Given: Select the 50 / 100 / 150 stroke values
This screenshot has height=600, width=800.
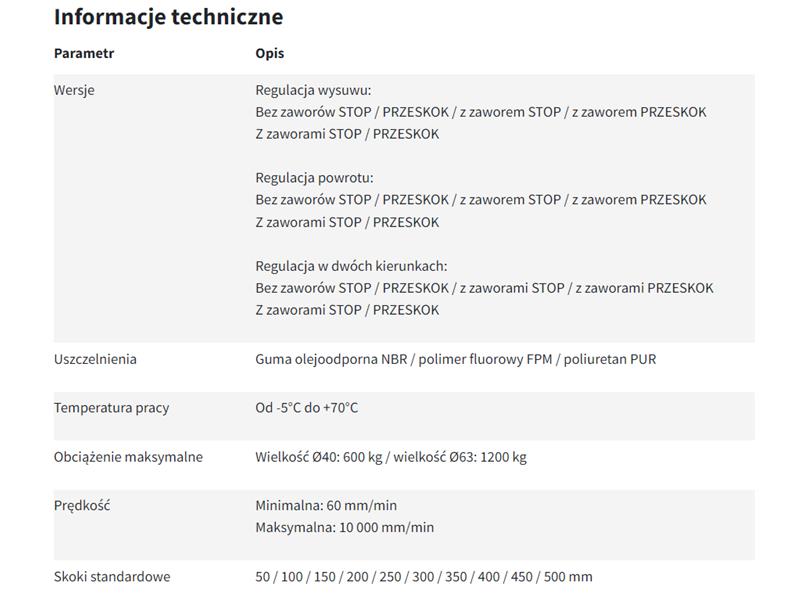Looking at the screenshot, I should pyautogui.click(x=295, y=577).
